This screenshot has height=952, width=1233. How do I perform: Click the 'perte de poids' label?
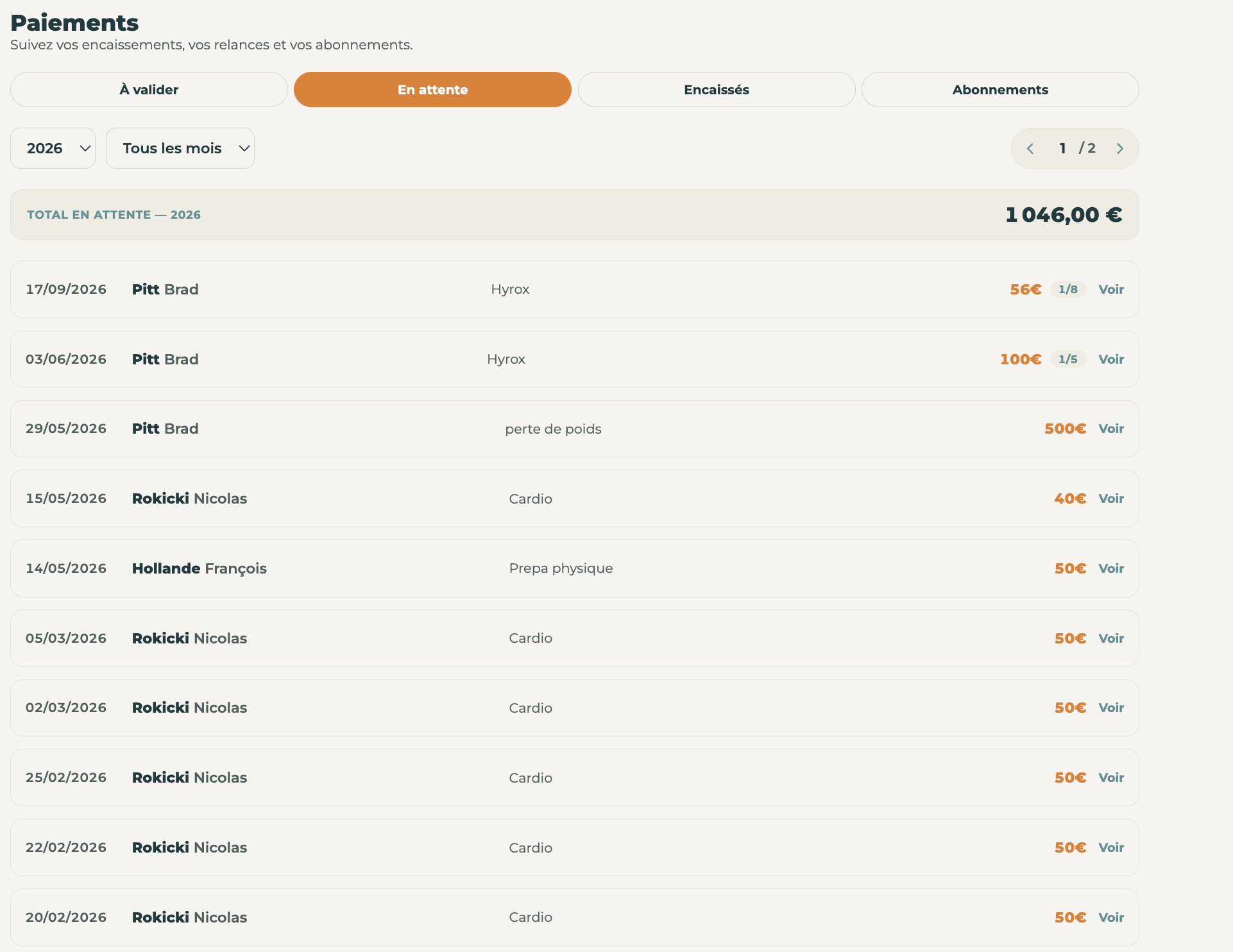tap(553, 429)
